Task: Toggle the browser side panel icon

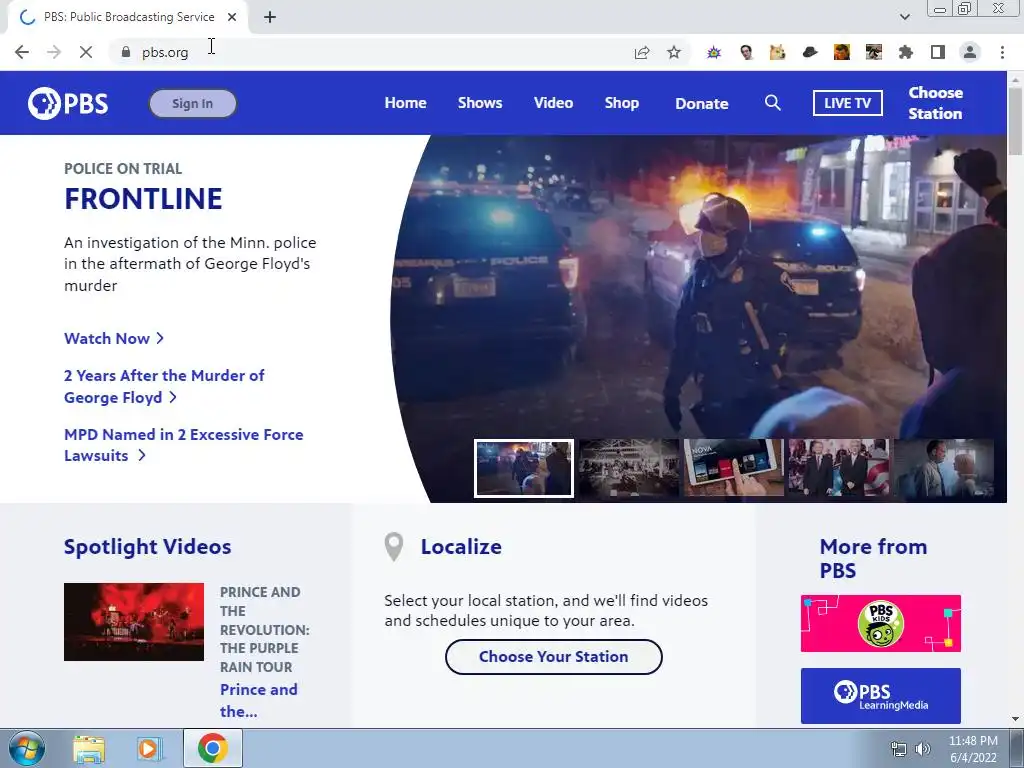Action: point(938,52)
